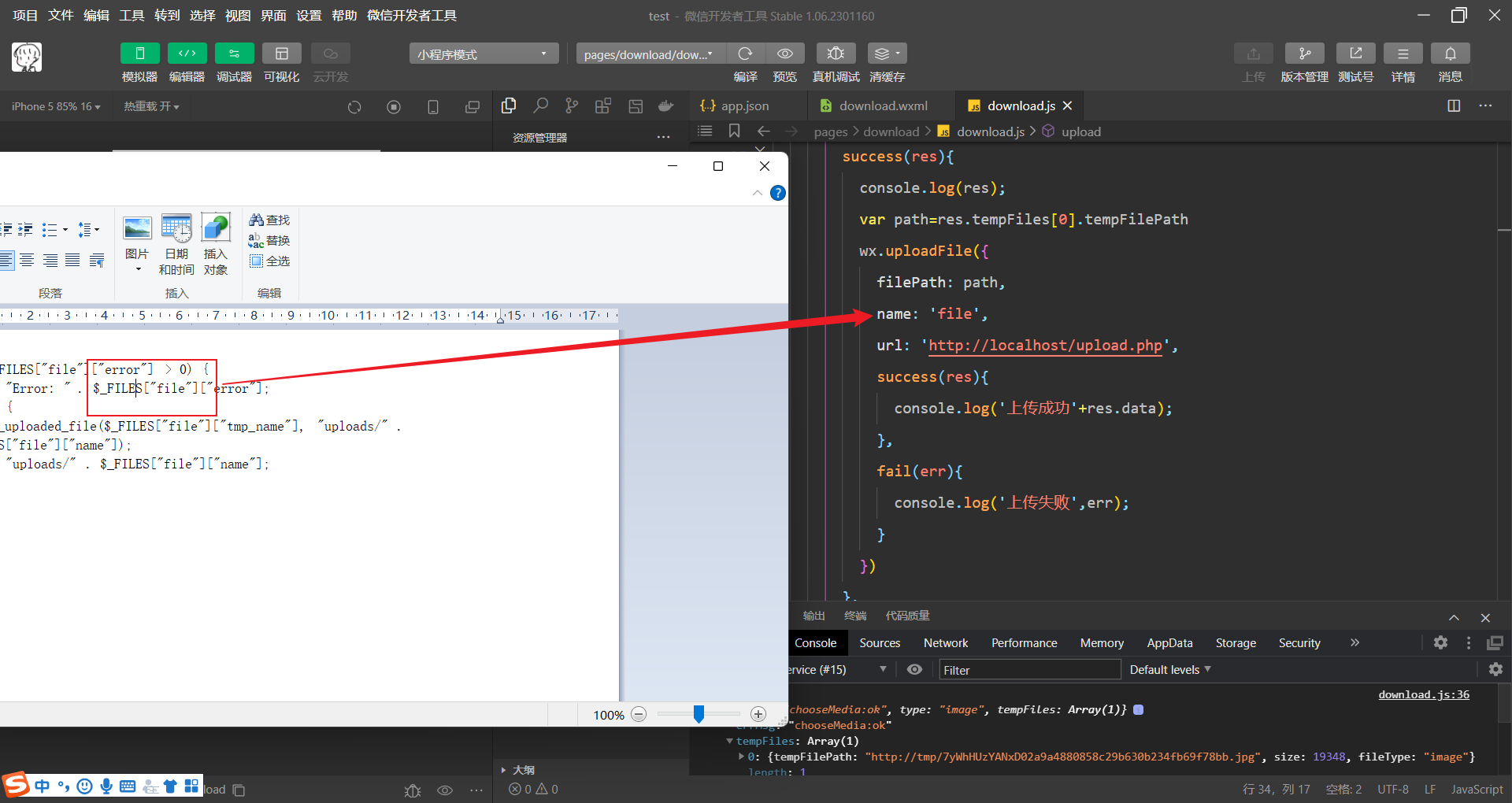Screen dimensions: 1512x803
Task: Click the WordPad help question icon
Action: pyautogui.click(x=777, y=193)
